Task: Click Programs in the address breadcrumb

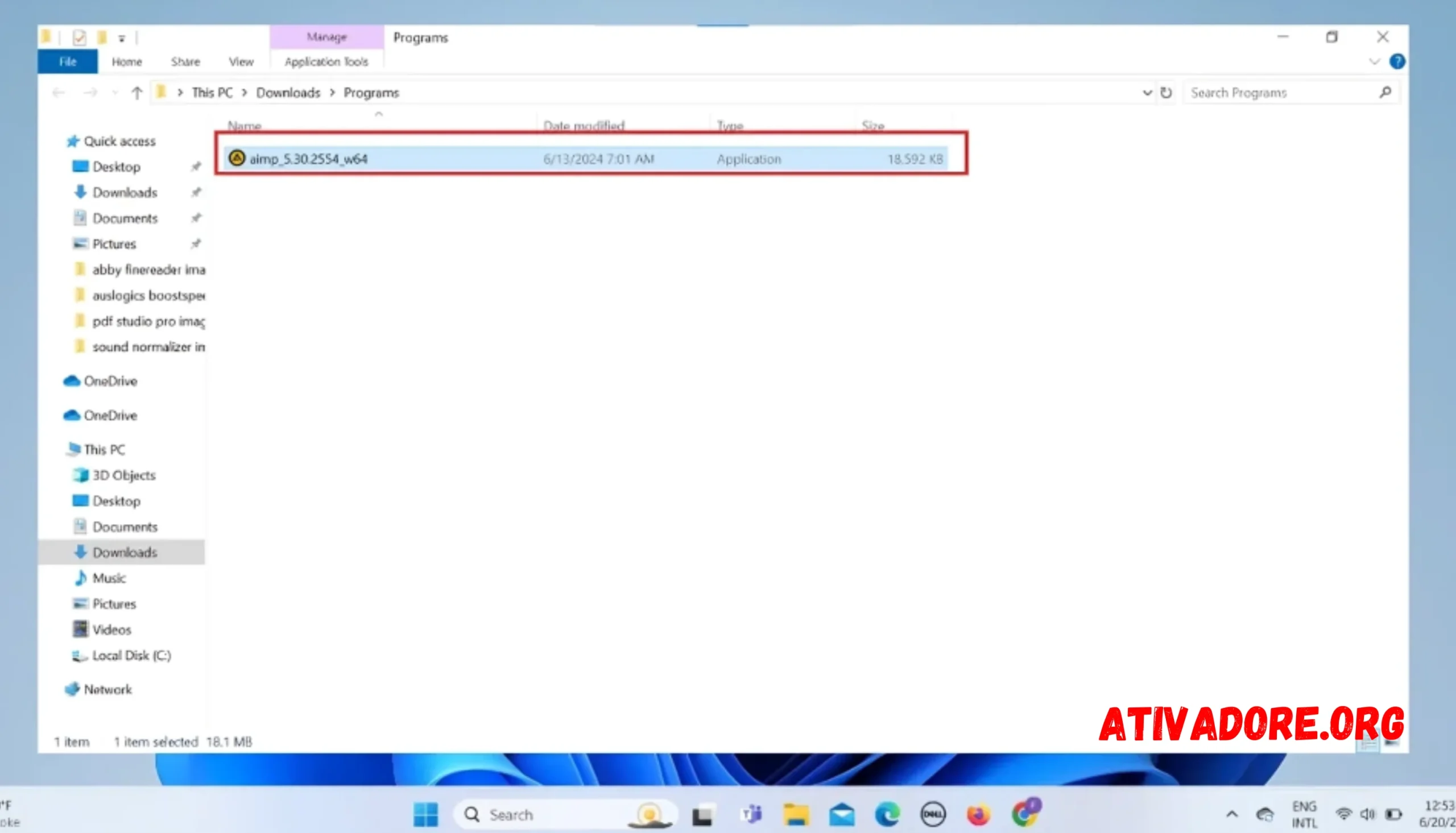Action: coord(371,93)
